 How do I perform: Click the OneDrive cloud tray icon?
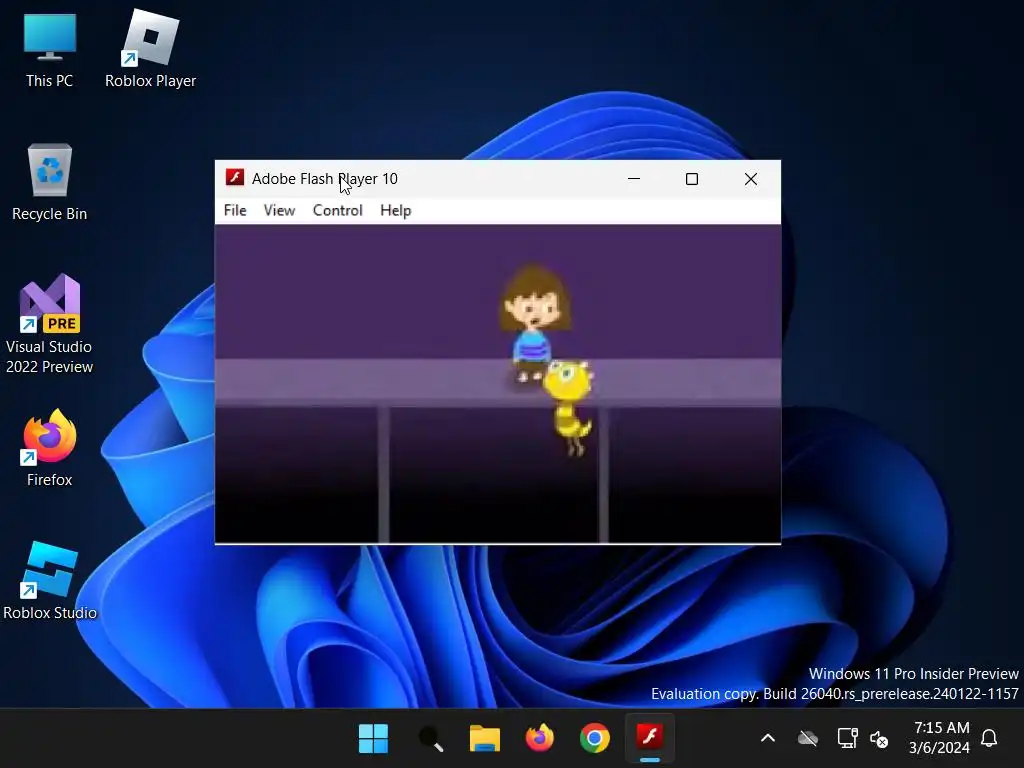tap(808, 739)
